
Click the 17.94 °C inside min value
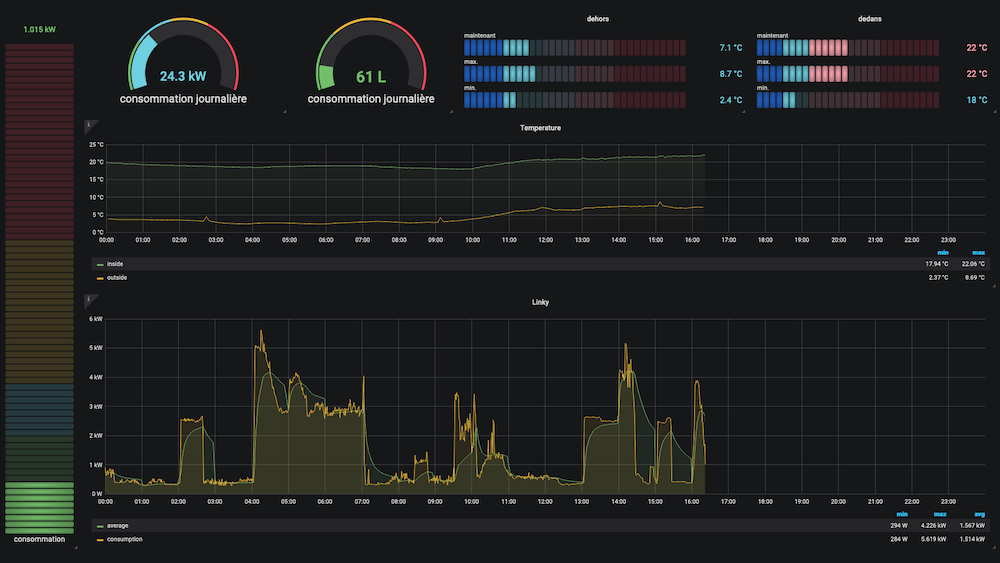[936, 264]
